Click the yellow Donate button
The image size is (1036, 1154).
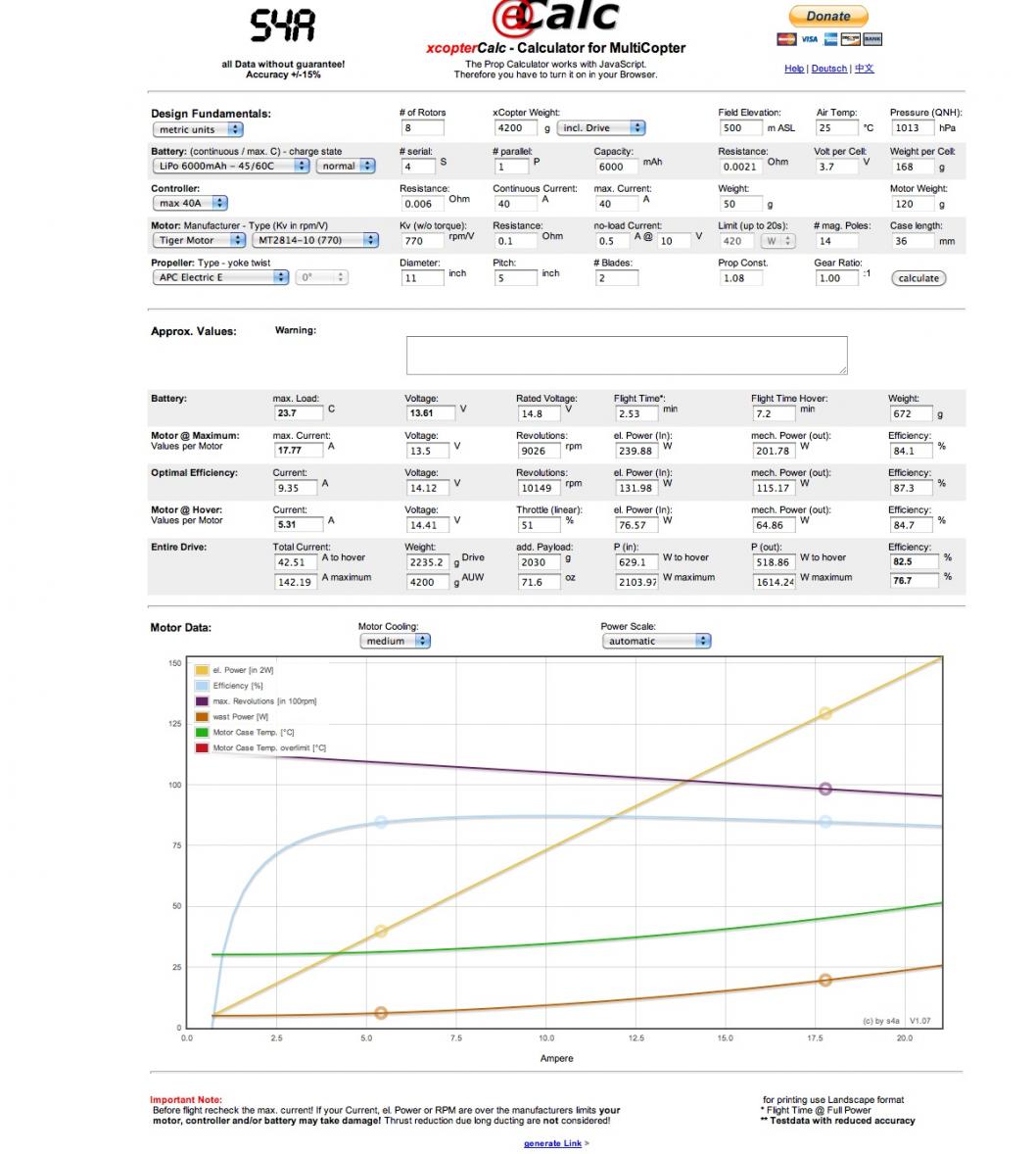coord(828,16)
